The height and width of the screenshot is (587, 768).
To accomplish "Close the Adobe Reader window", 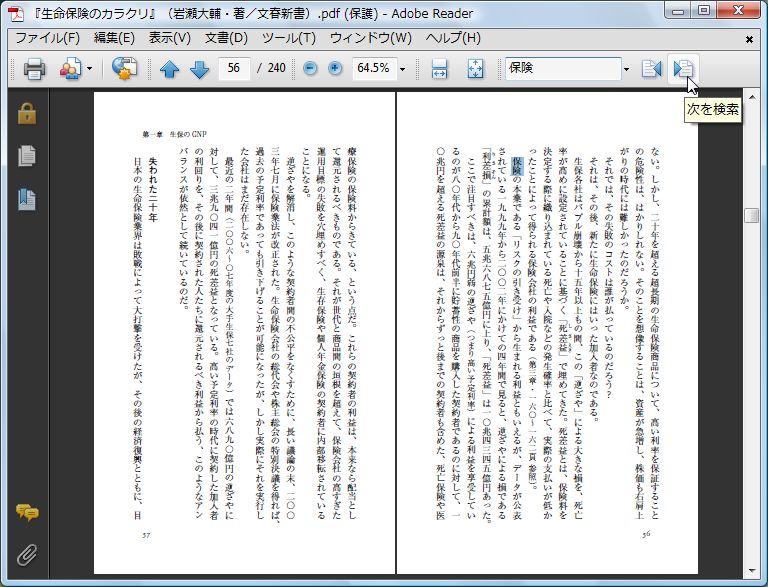I will click(738, 10).
